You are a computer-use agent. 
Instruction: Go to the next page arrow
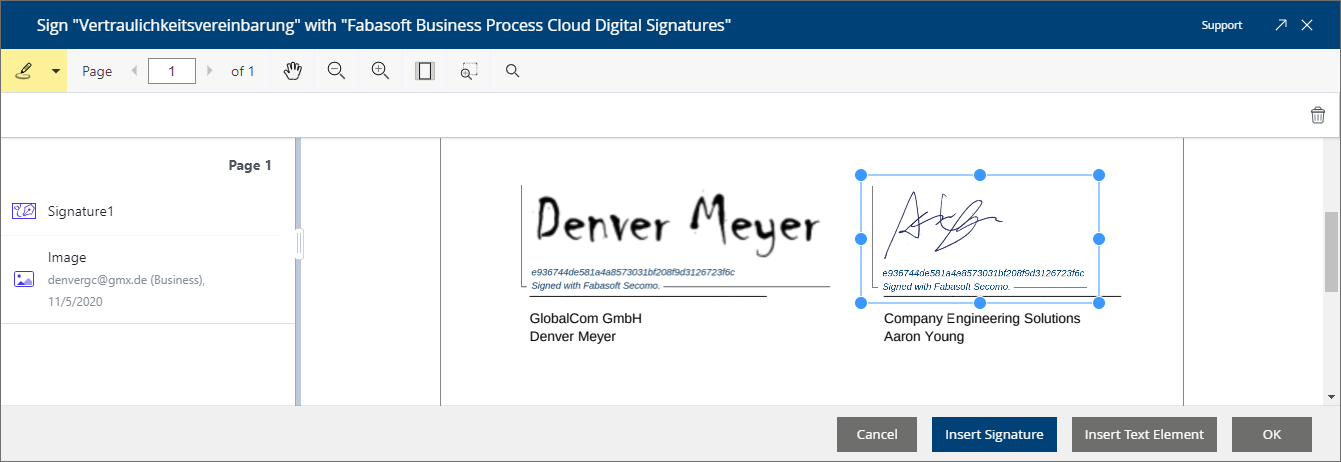[209, 71]
